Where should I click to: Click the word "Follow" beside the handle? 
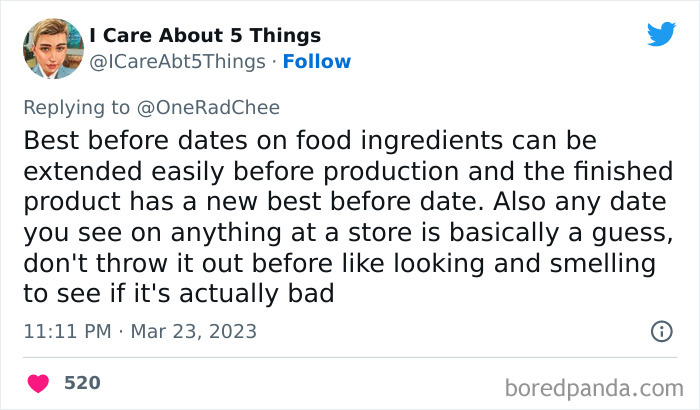click(x=317, y=61)
